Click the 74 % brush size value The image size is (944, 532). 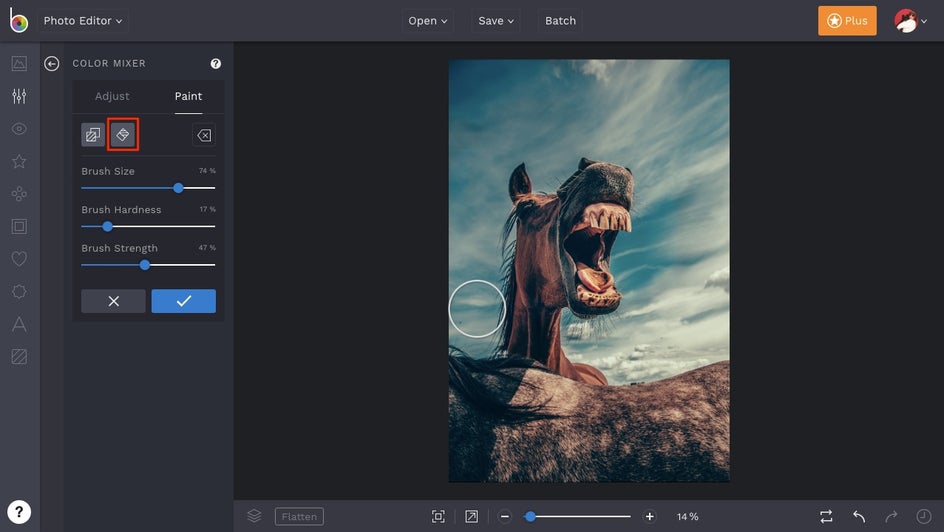point(207,171)
